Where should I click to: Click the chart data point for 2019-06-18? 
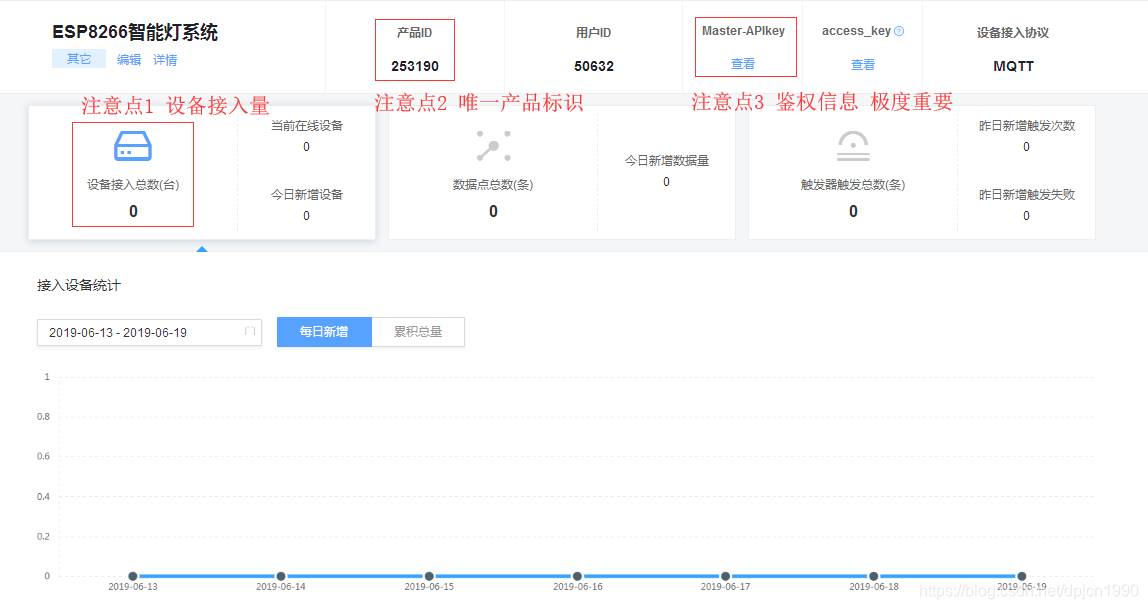click(x=873, y=576)
